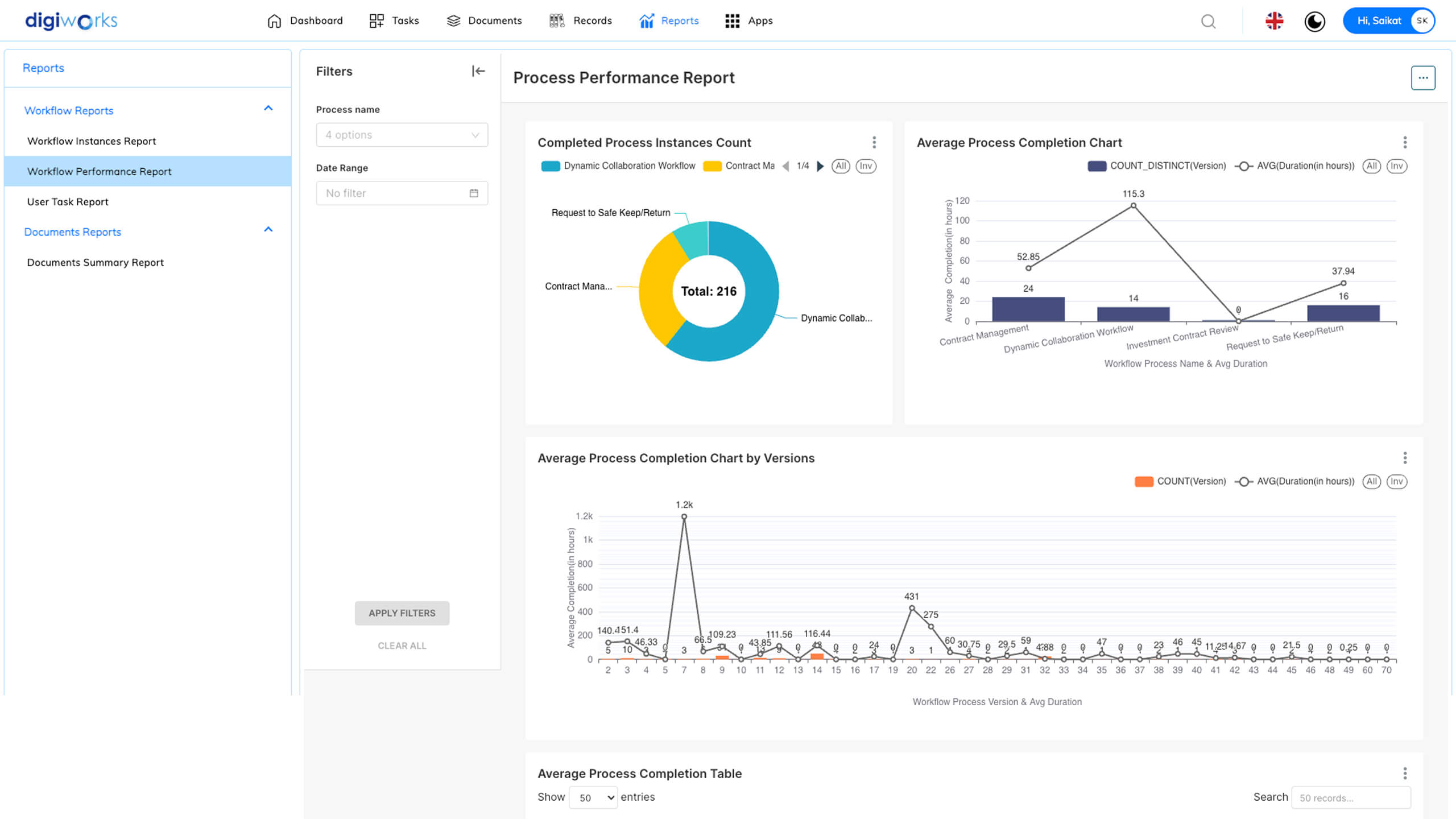Open Completed Process Instances Count kebab menu
1456x819 pixels.
pos(874,142)
